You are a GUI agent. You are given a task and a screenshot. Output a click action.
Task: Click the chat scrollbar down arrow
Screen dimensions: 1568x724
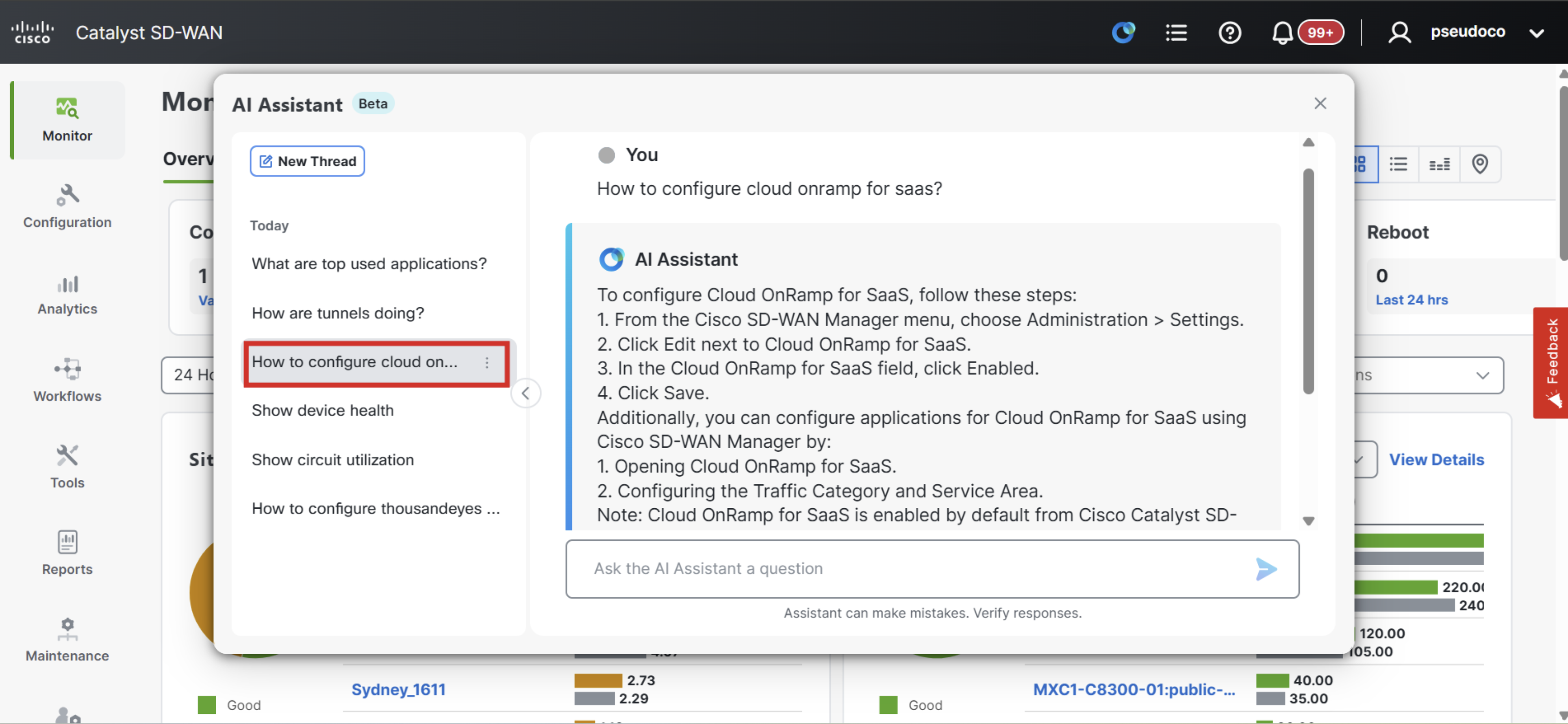pyautogui.click(x=1309, y=521)
